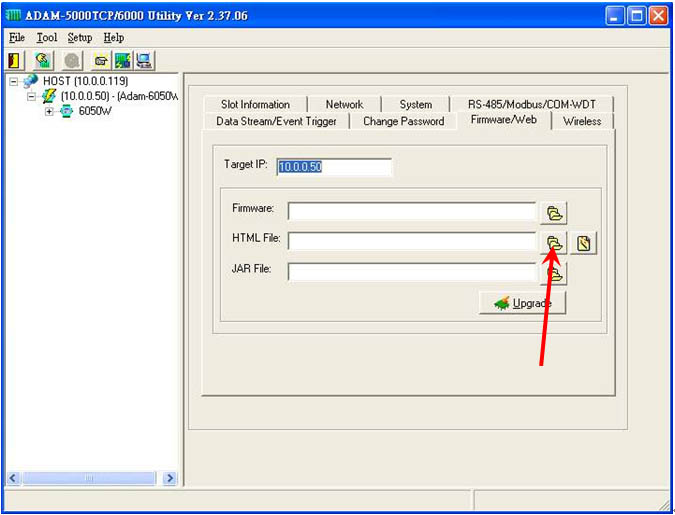Switch to the Wireless tab
The height and width of the screenshot is (515, 675).
[582, 121]
